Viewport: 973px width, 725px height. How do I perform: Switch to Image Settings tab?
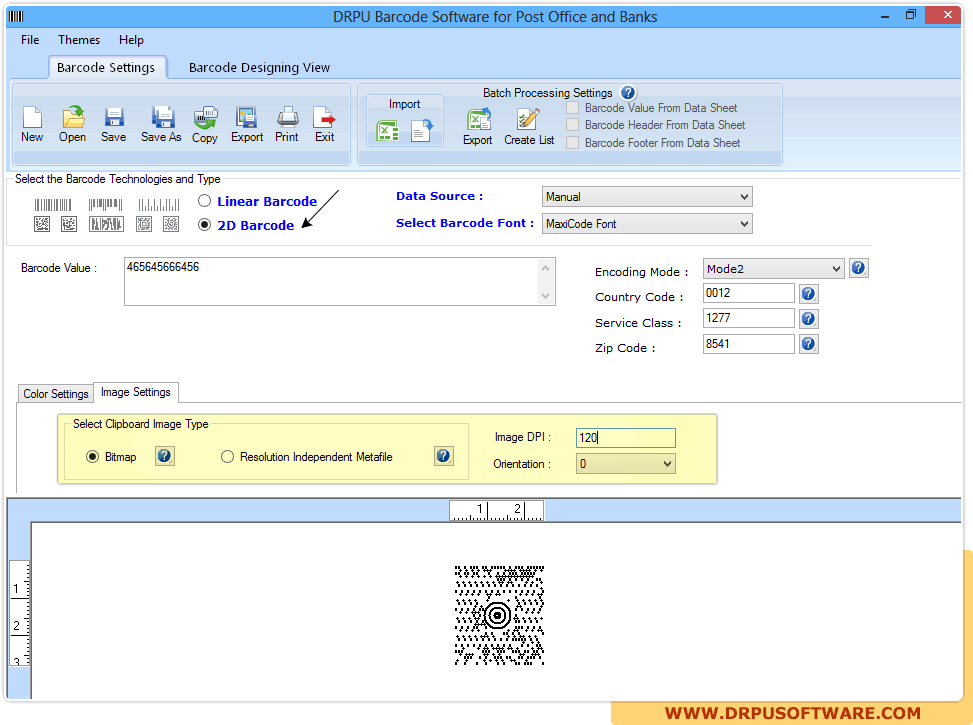[136, 392]
